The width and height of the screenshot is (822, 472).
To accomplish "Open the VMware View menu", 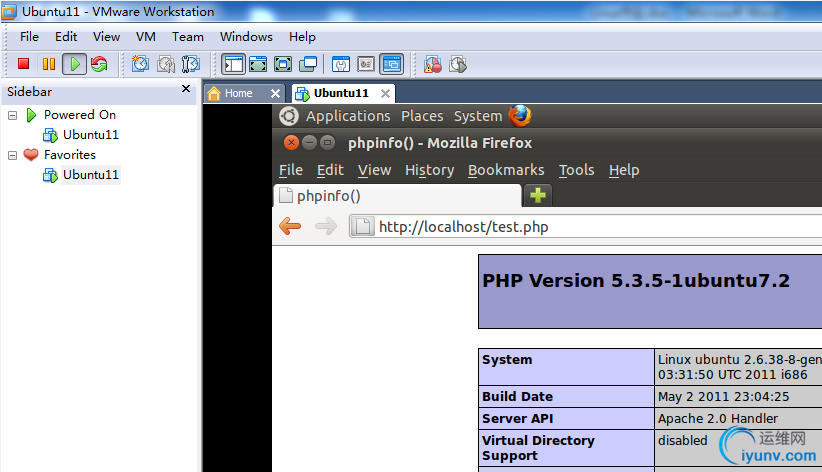I will click(106, 37).
